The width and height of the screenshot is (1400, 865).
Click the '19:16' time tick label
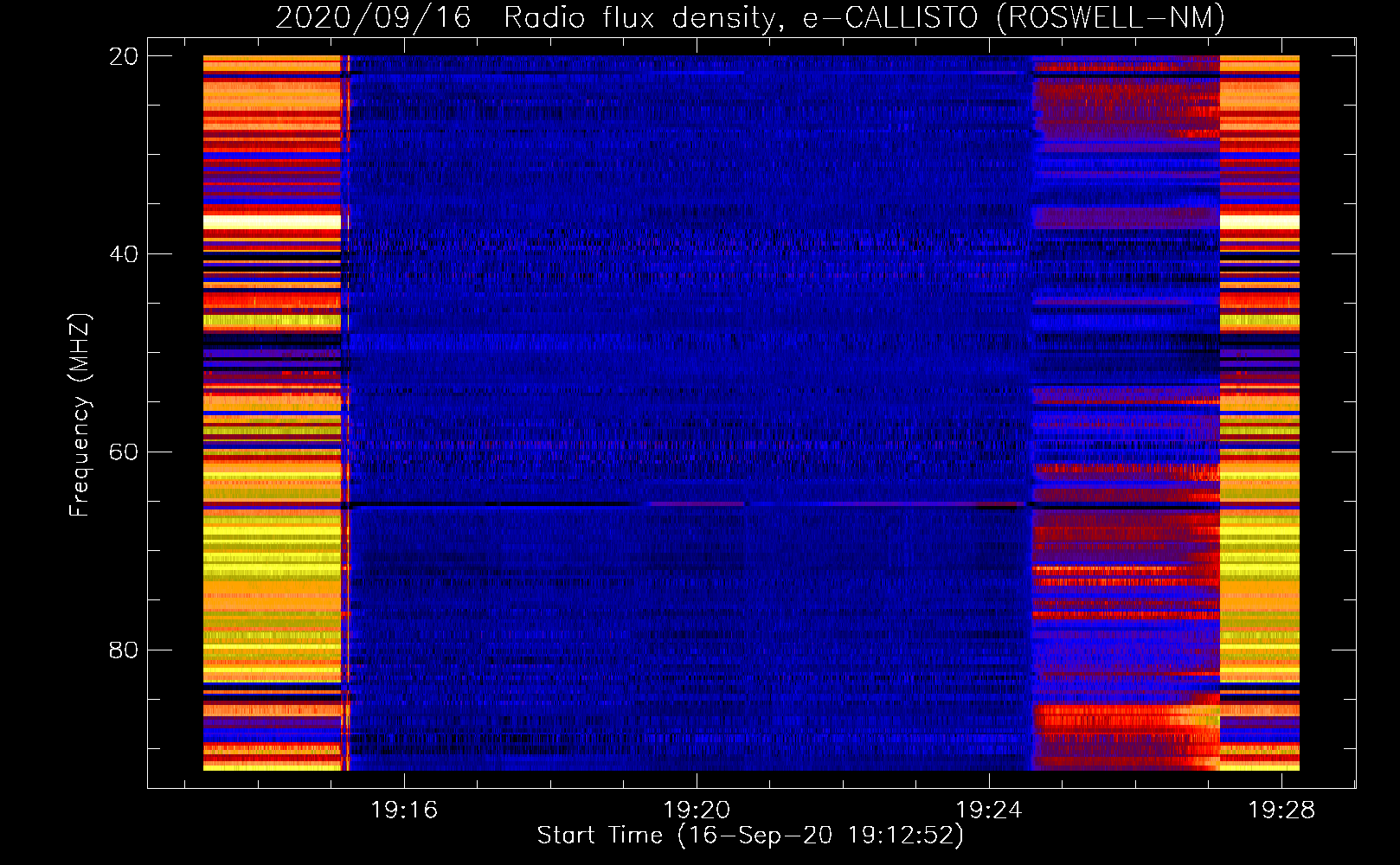click(404, 810)
